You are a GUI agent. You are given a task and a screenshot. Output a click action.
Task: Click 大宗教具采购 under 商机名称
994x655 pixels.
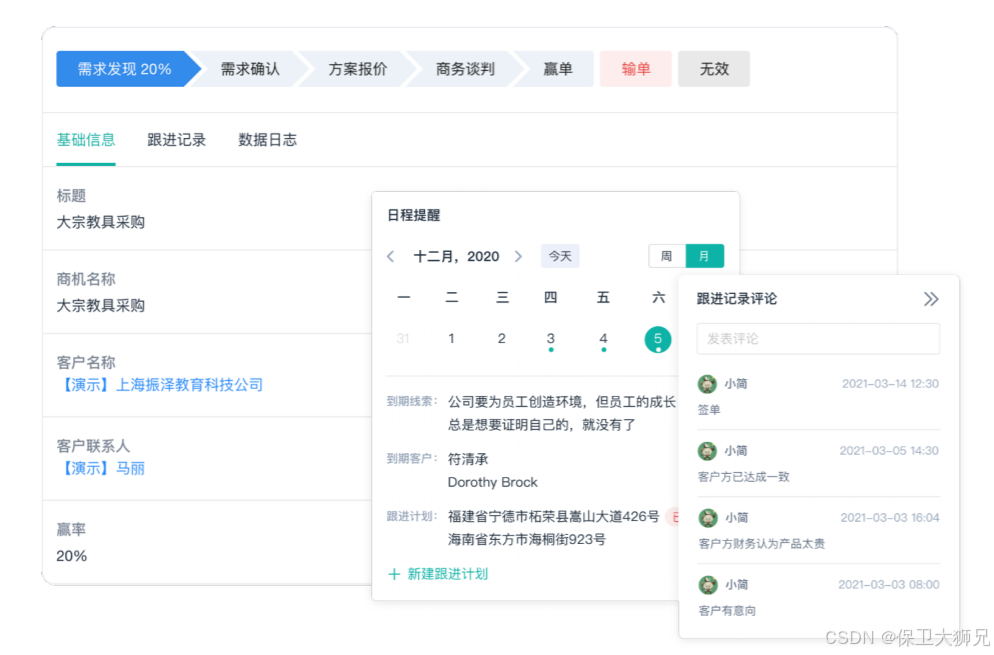point(101,306)
